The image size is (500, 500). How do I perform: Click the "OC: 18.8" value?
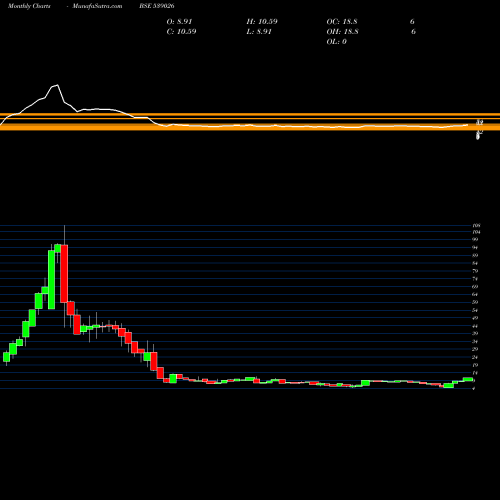pyautogui.click(x=342, y=22)
